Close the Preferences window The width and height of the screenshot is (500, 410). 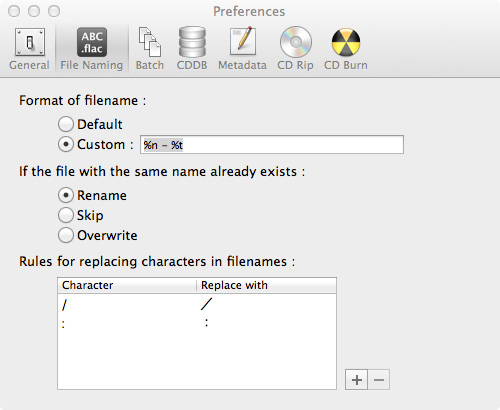14,11
